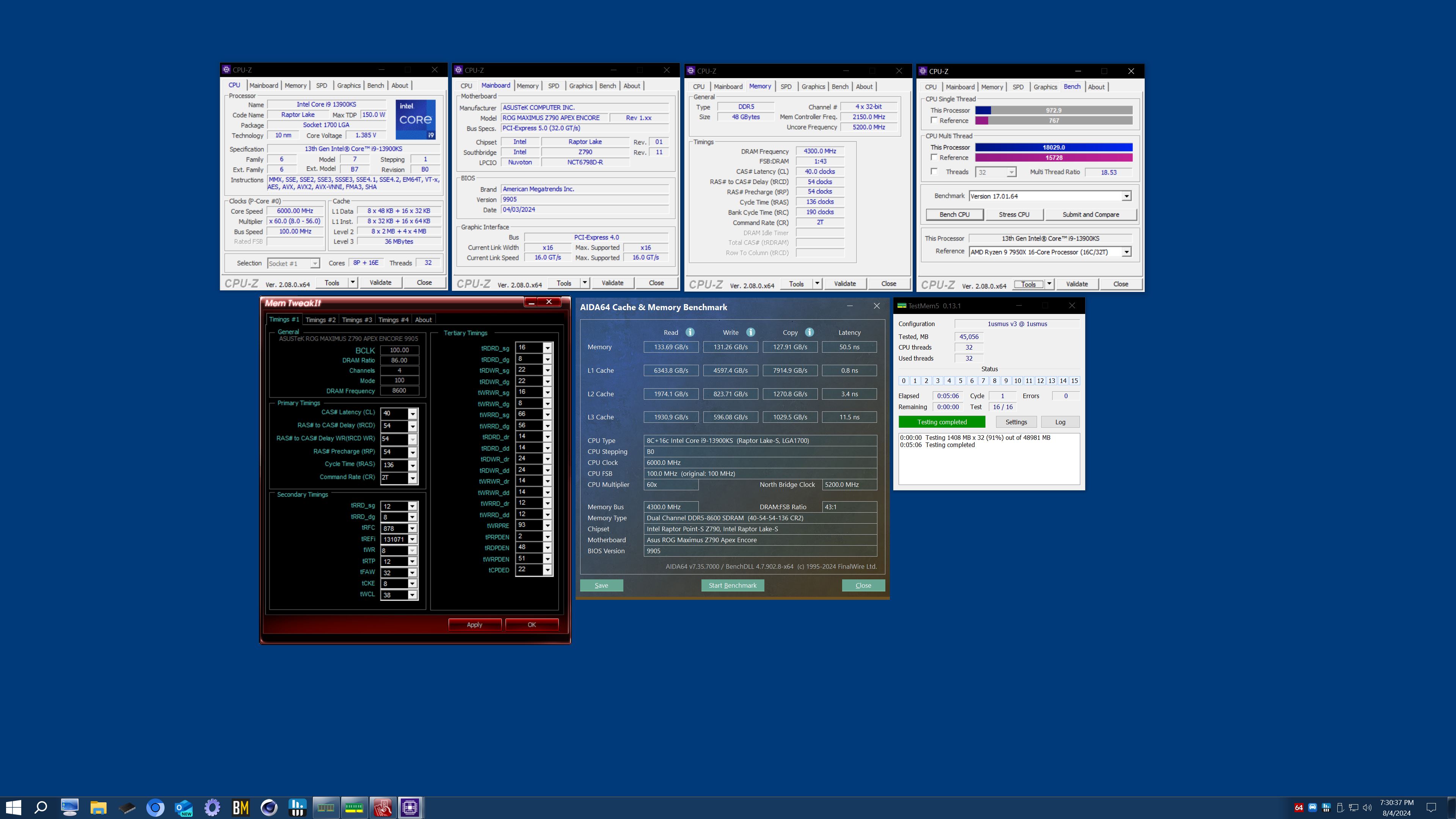Open SPD tab in CPU-Z Memory window
1456x819 pixels.
click(786, 86)
